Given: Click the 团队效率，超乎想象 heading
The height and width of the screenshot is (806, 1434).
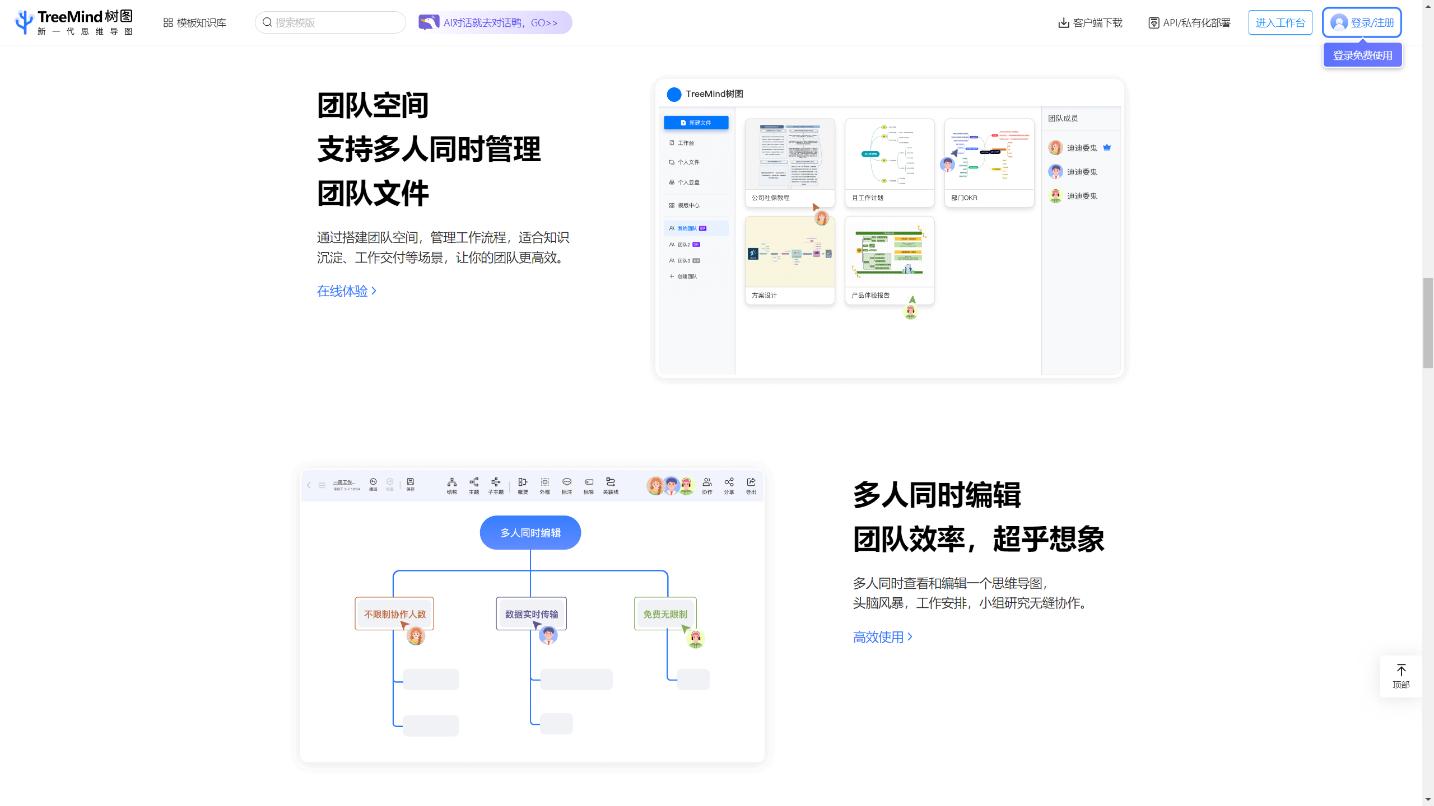Looking at the screenshot, I should (978, 539).
